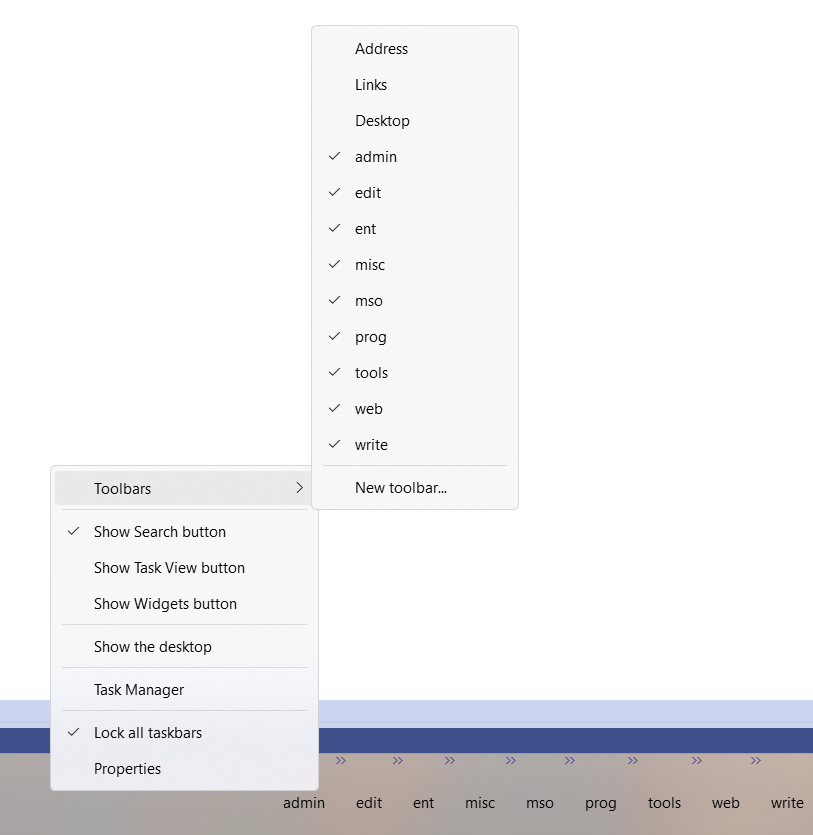Choose Show the desktop
Screen dimensions: 813x835
click(x=185, y=646)
